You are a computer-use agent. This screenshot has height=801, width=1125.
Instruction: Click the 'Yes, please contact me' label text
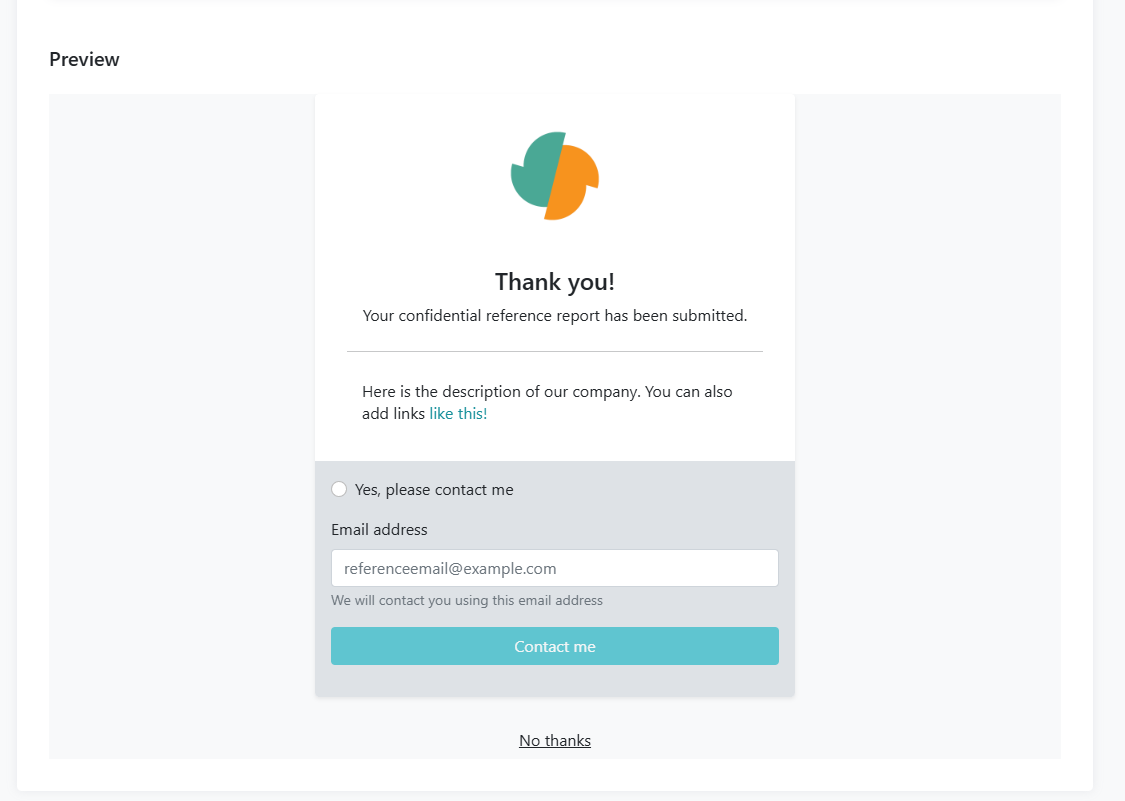[434, 490]
